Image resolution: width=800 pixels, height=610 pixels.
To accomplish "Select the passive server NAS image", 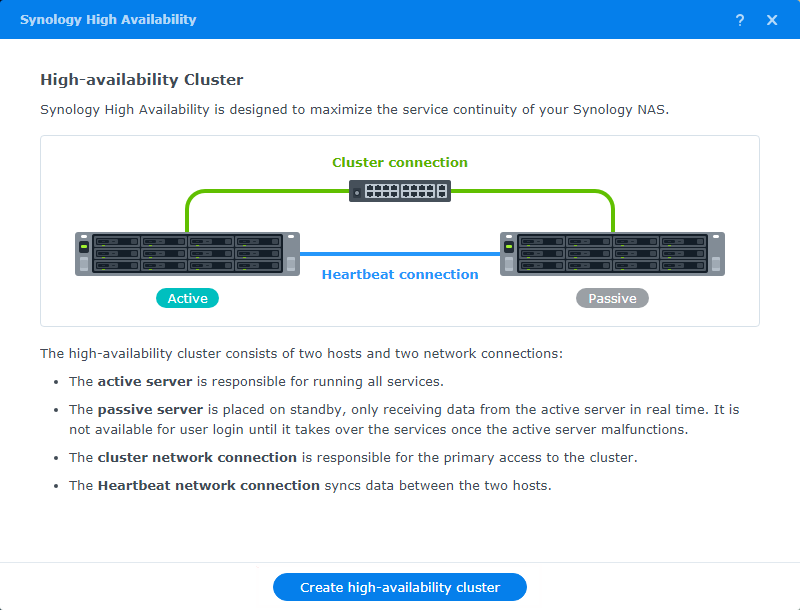I will pyautogui.click(x=612, y=254).
